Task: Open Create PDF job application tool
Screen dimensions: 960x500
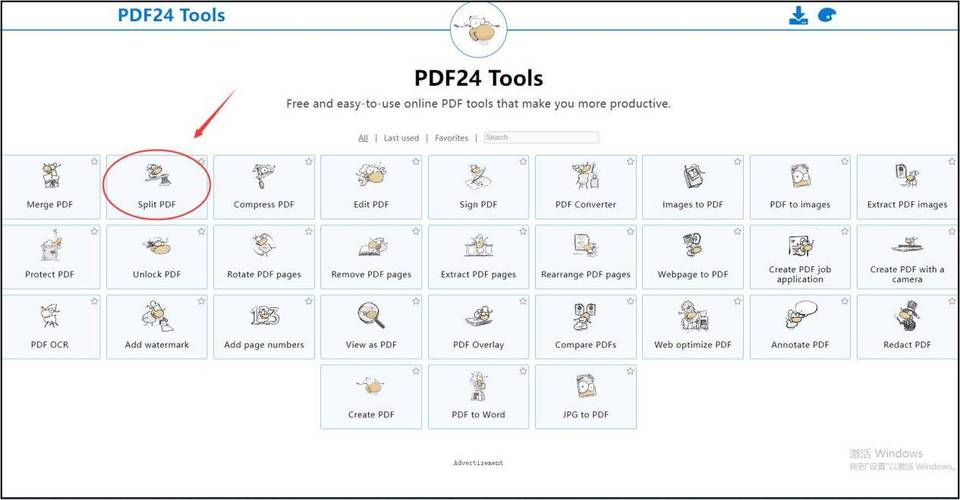Action: tap(800, 257)
